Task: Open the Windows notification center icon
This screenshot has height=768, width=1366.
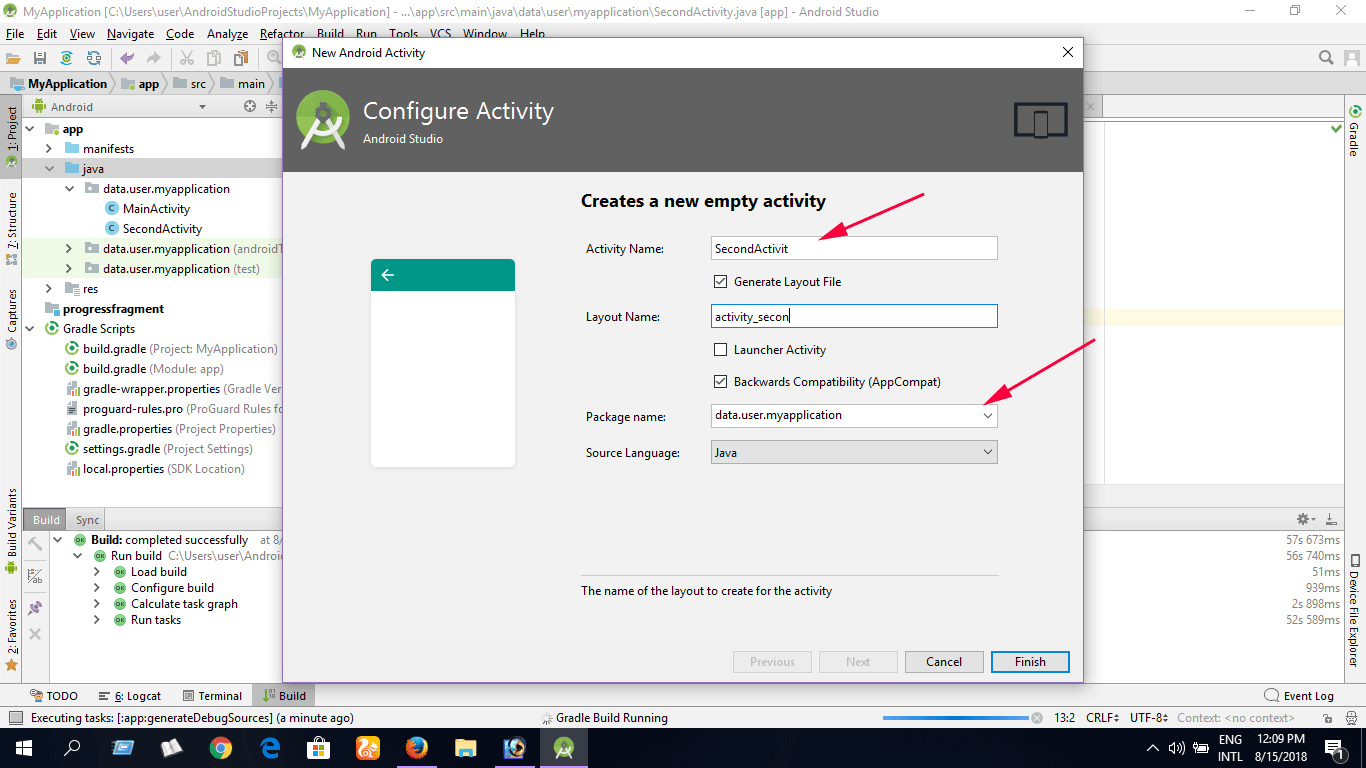Action: pos(1334,748)
